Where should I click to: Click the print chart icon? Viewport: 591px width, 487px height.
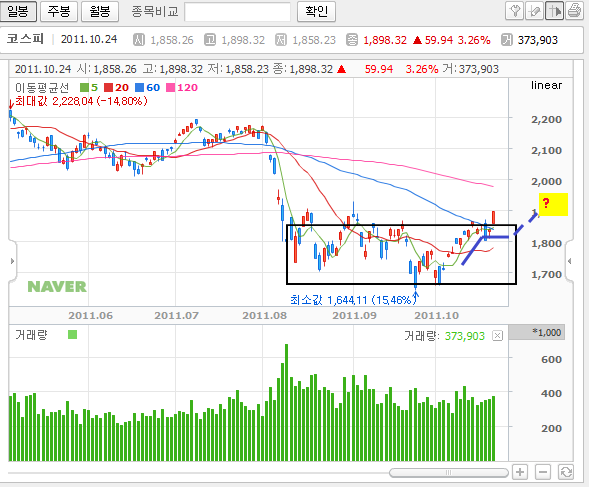574,11
